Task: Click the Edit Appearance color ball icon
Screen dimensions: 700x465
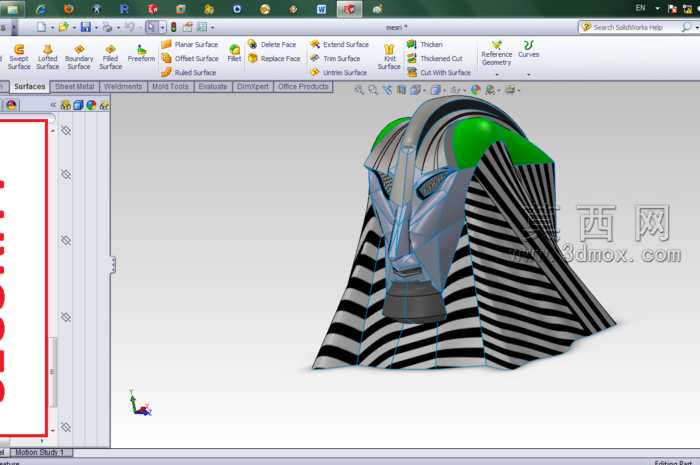Action: click(x=476, y=90)
